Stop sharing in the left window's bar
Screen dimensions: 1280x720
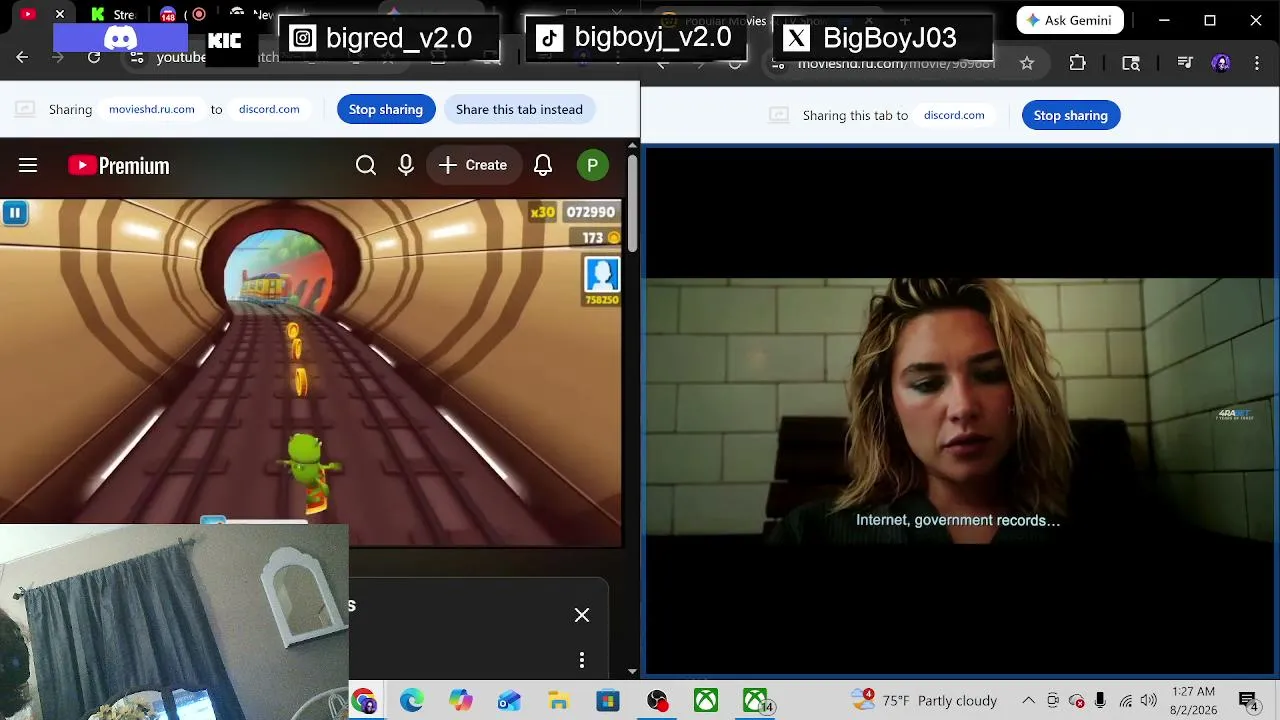(386, 109)
